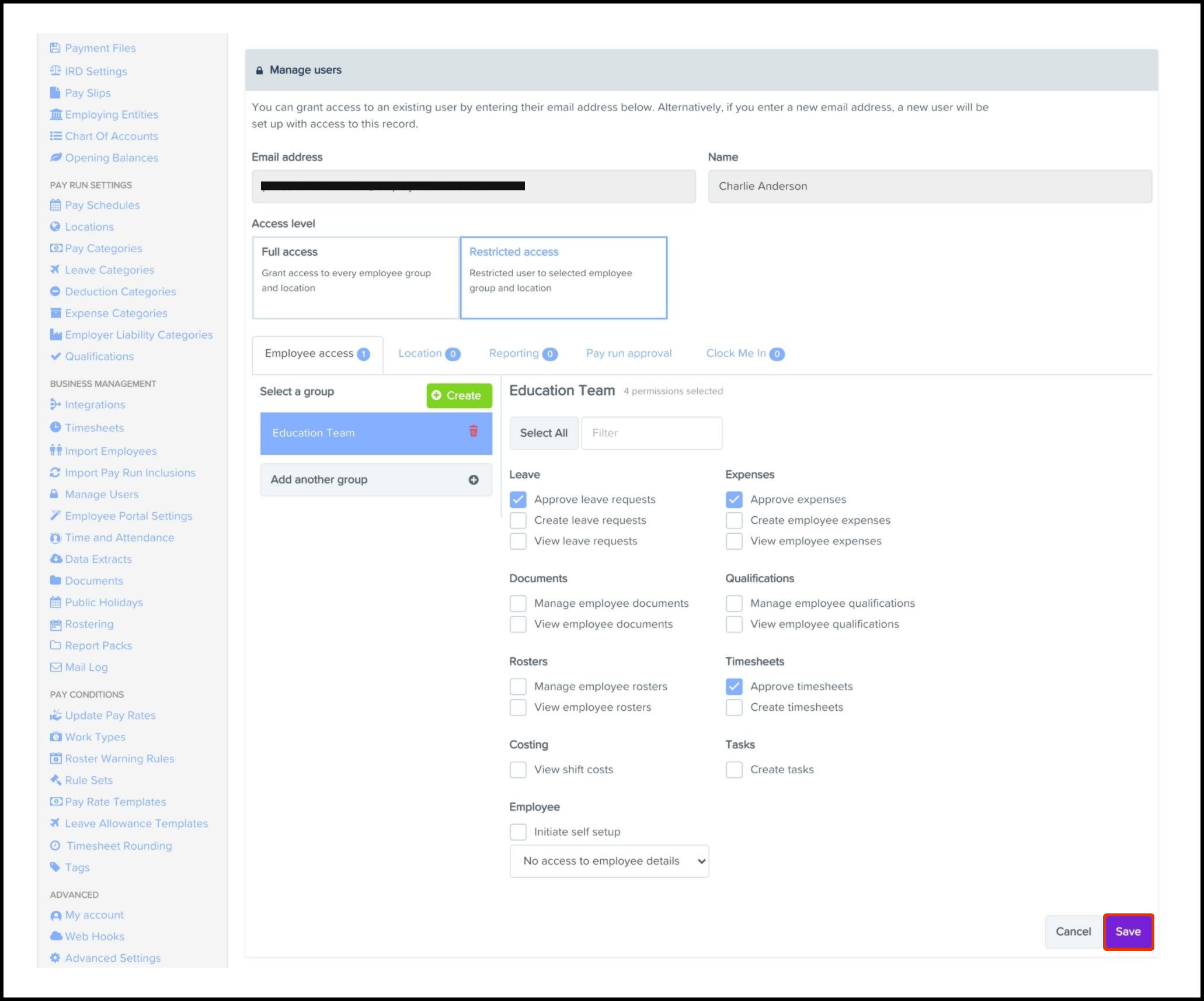The image size is (1204, 1001).
Task: Click the Advanced Settings gear icon
Action: [x=55, y=958]
